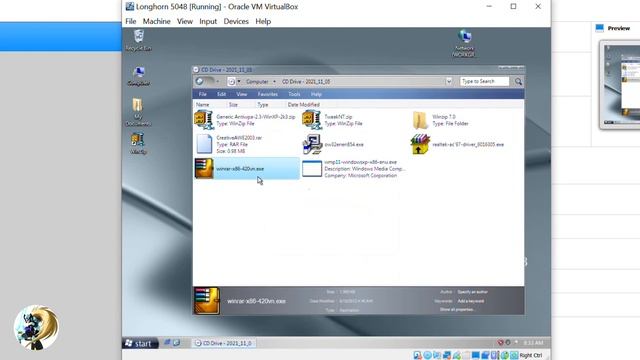Image resolution: width=640 pixels, height=360 pixels.
Task: Click Computer in the address breadcrumb
Action: click(257, 82)
